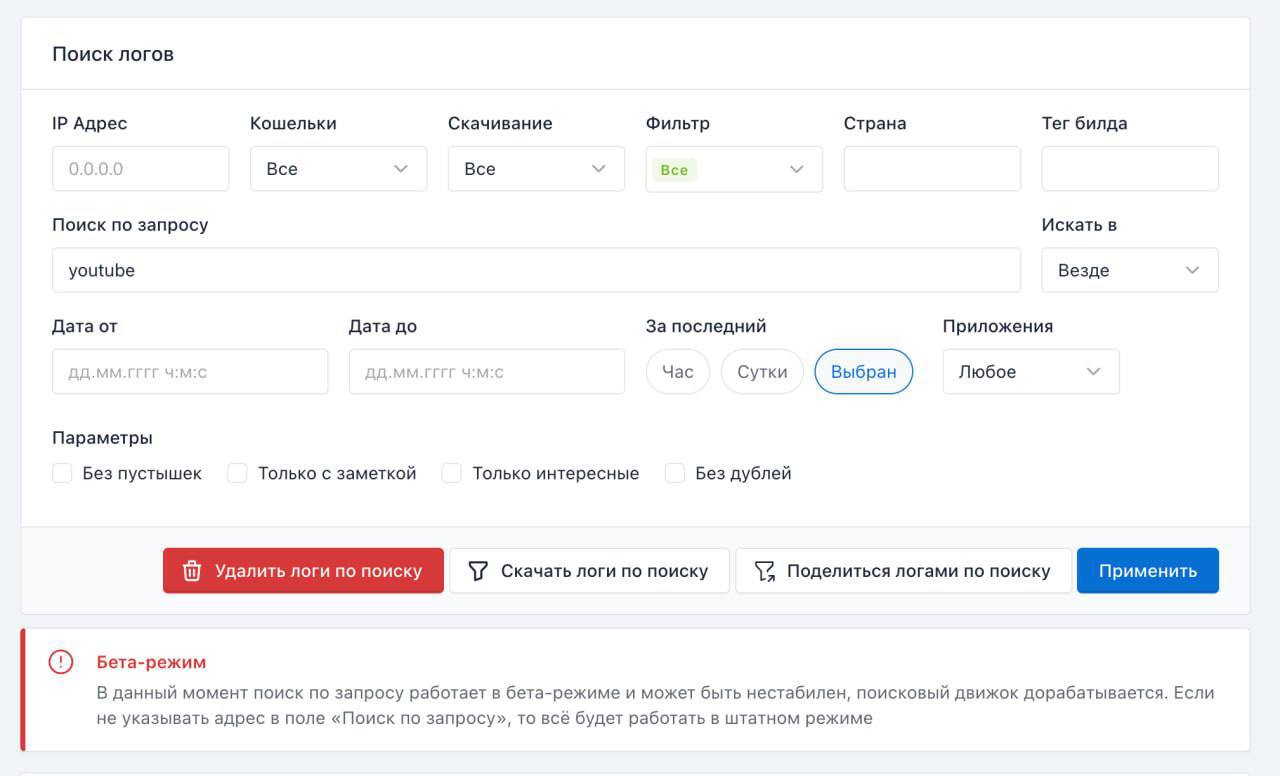Click the trash icon on the delete logs button
The image size is (1280, 776).
pos(192,571)
